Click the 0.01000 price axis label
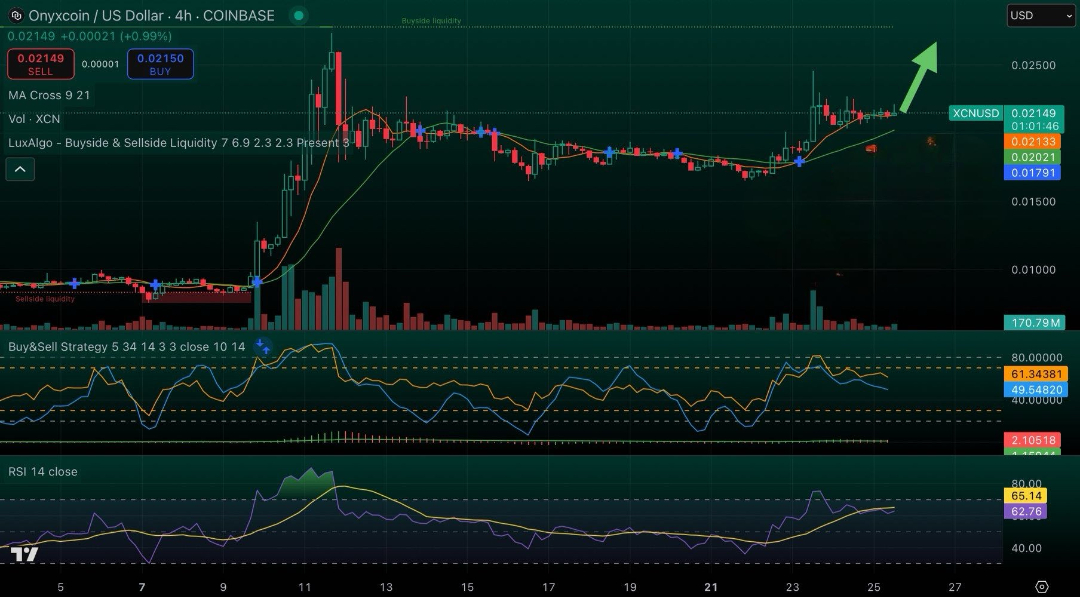Image resolution: width=1080 pixels, height=597 pixels. point(1033,270)
